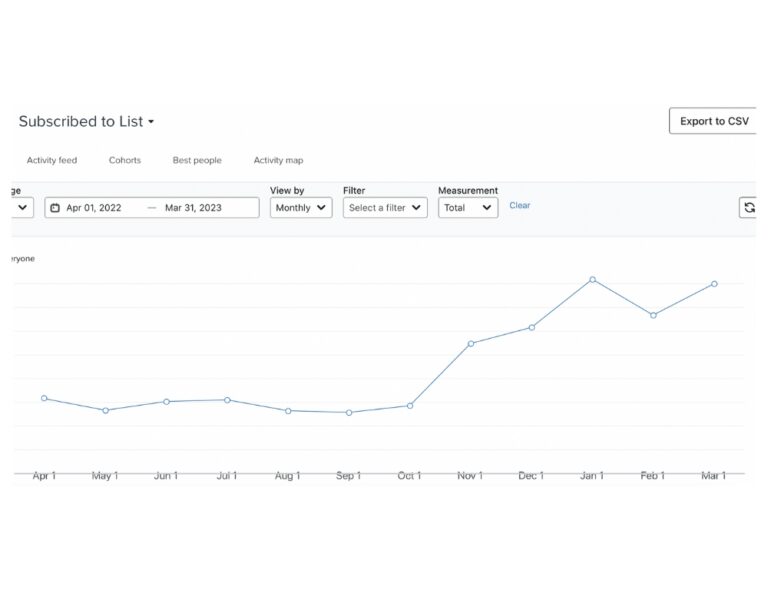Click the Sep 1 data point
The height and width of the screenshot is (590, 768).
[x=349, y=412]
